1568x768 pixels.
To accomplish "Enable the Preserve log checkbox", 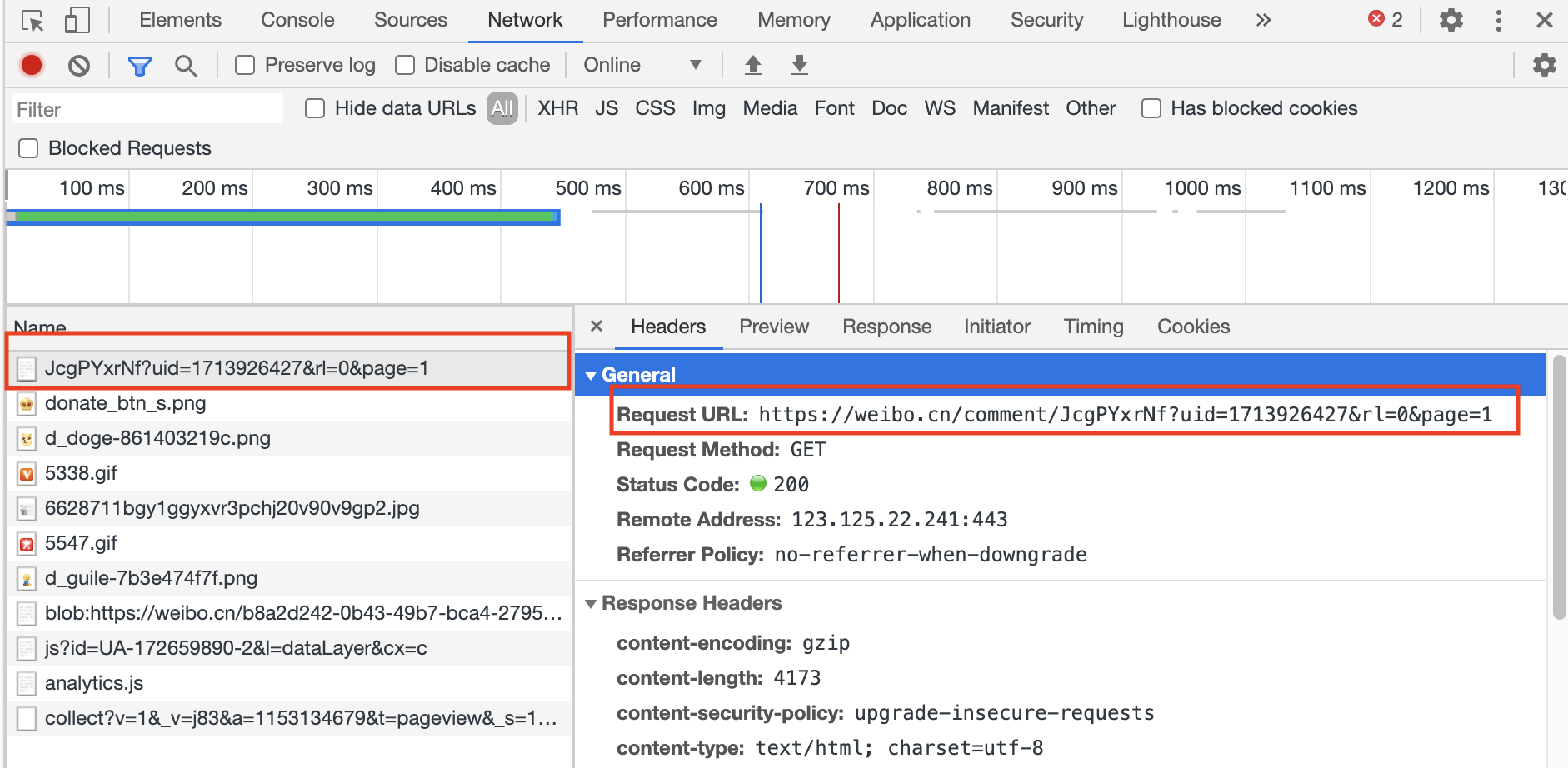I will point(245,65).
